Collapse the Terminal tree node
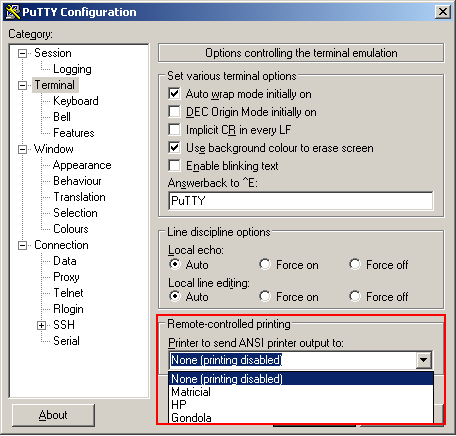 (x=22, y=85)
